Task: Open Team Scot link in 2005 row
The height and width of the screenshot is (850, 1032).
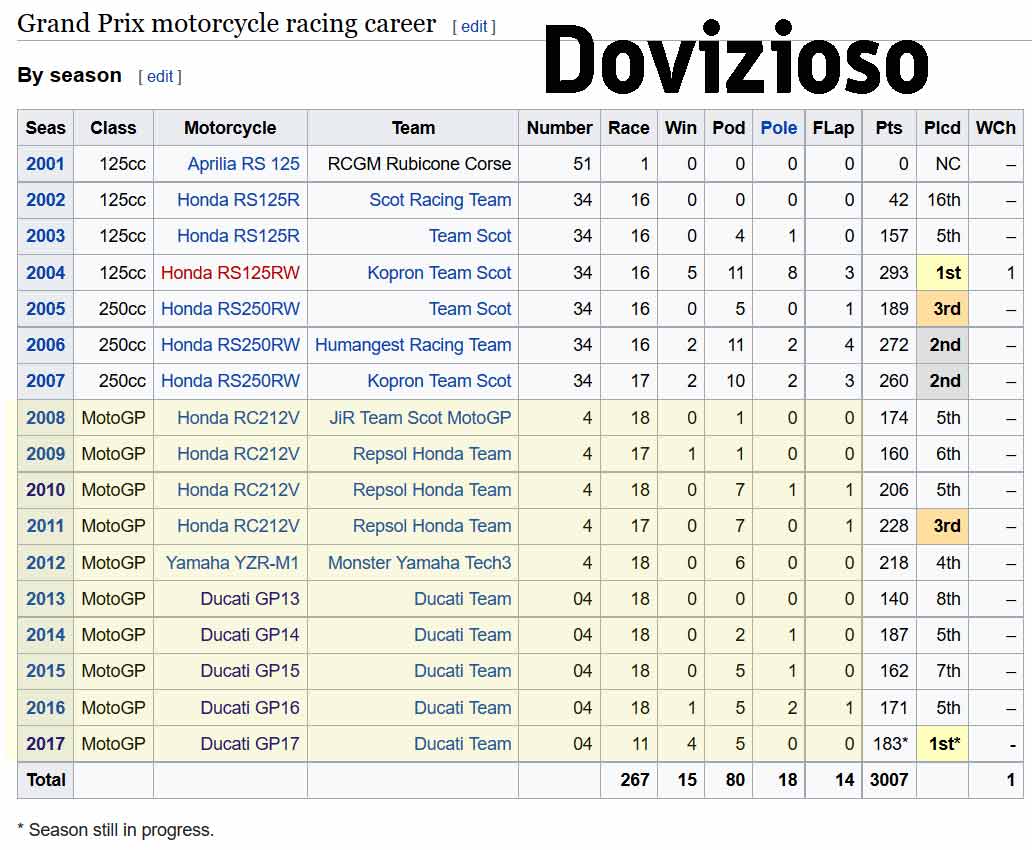Action: [x=470, y=309]
